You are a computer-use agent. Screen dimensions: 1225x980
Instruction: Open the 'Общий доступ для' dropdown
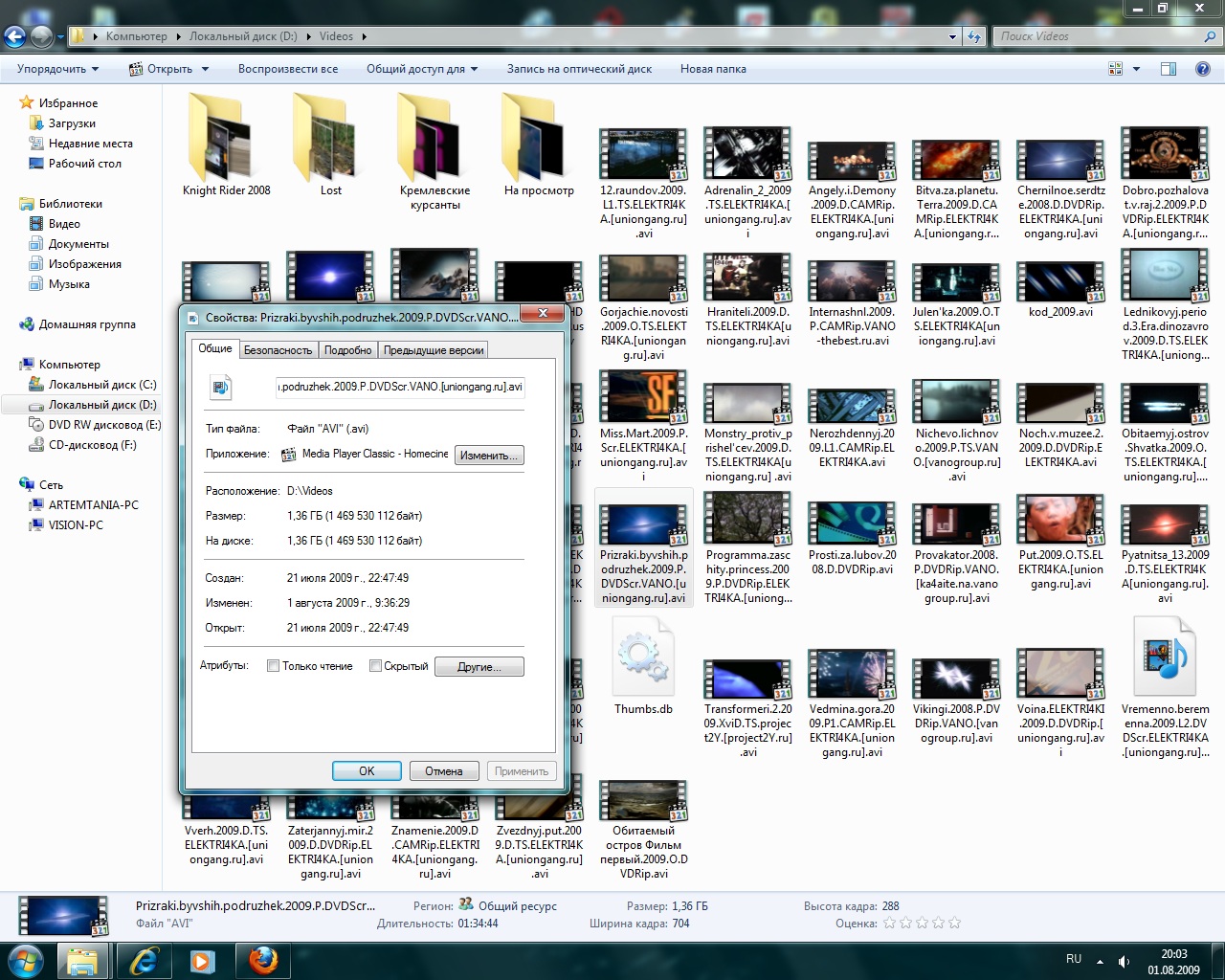click(x=421, y=69)
